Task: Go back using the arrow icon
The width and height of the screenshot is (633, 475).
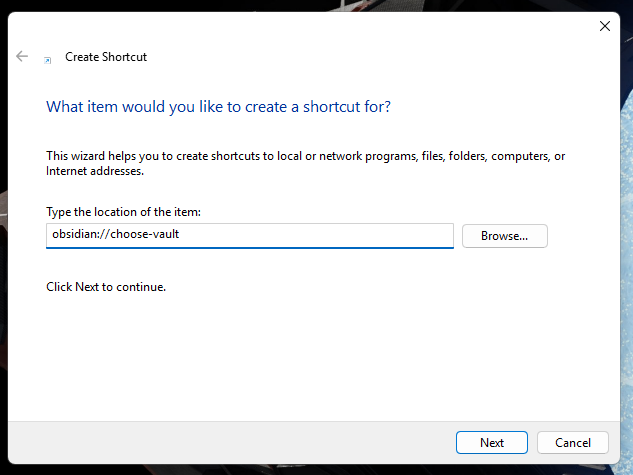Action: point(22,56)
